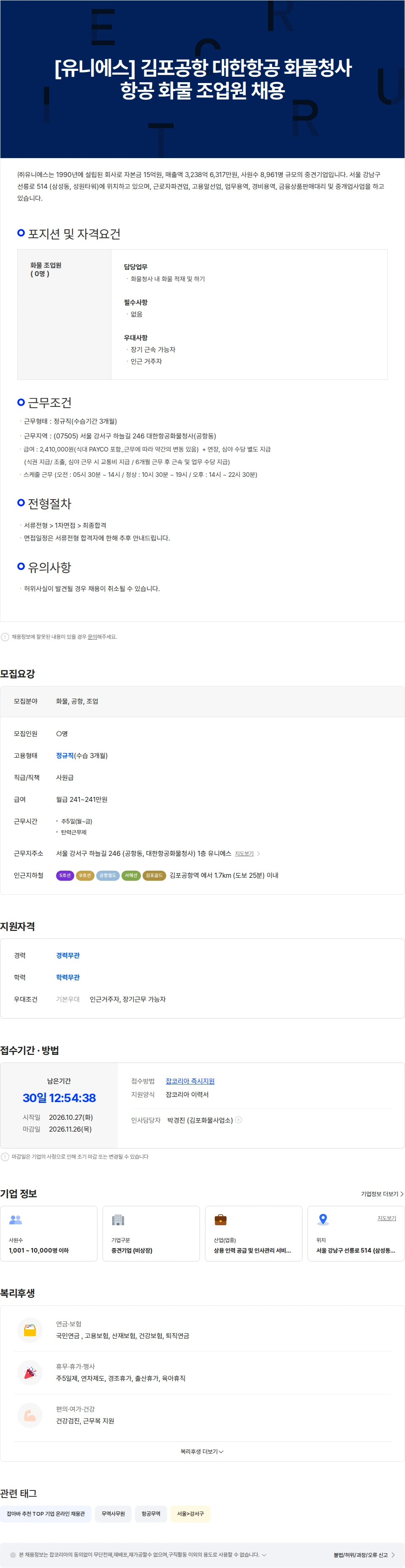Click the chevron after the 근무지주소 지도보기
This screenshot has width=405, height=1568.
pos(258,853)
